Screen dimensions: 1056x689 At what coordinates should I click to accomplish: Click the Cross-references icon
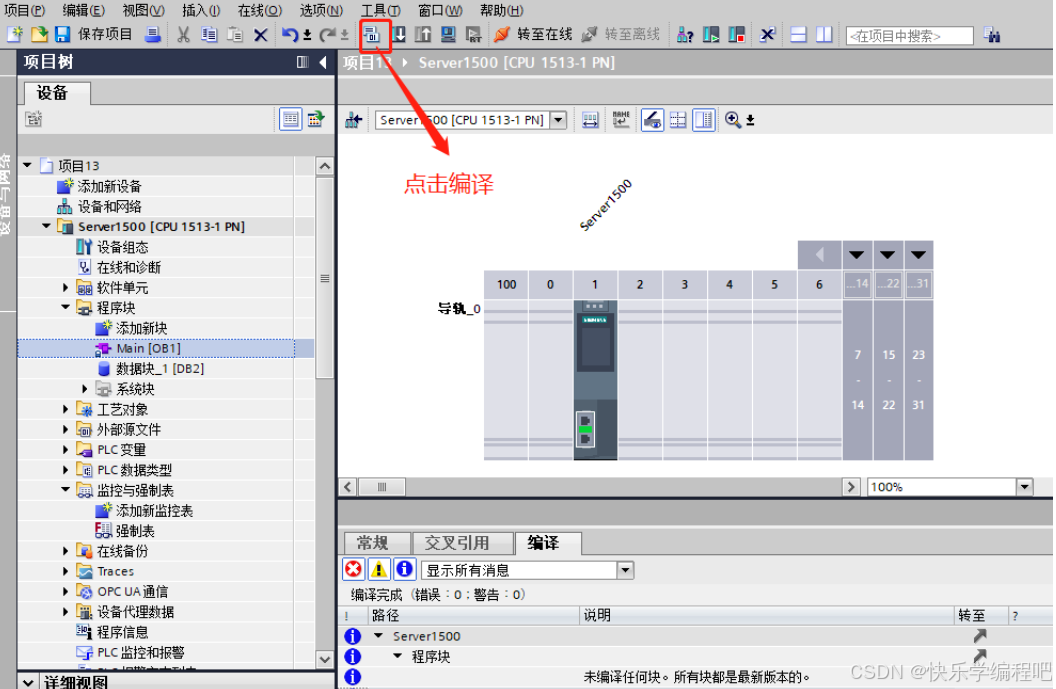coord(767,34)
